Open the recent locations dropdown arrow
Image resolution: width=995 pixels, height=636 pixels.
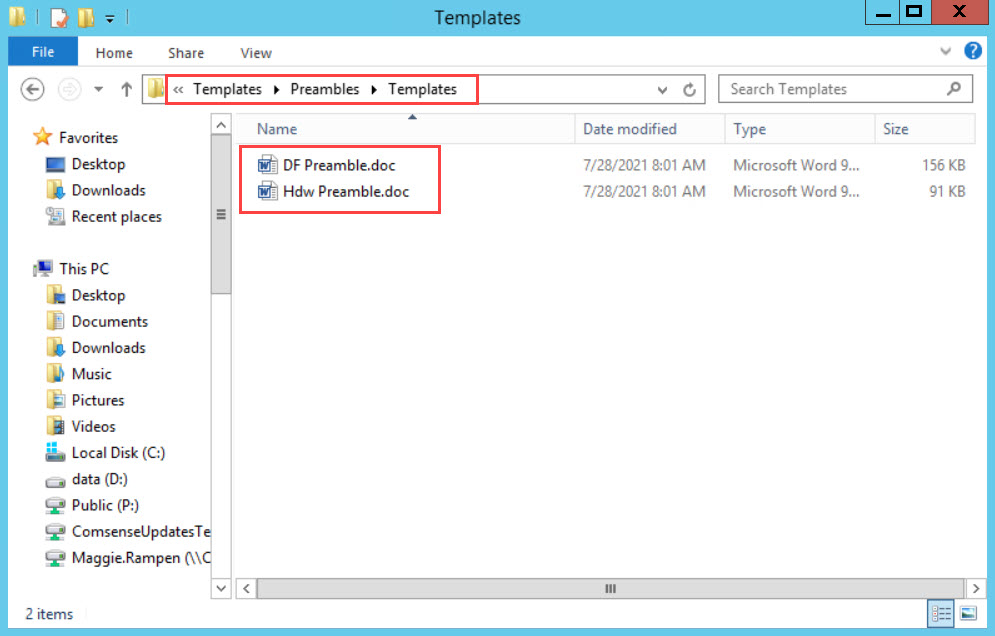click(98, 89)
